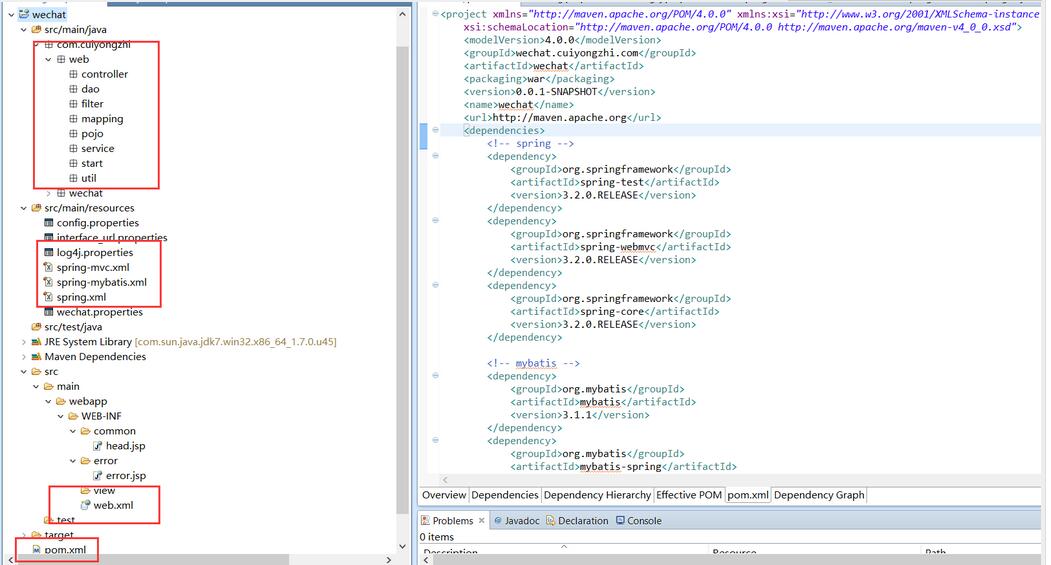Collapse the WEB-INF folder
The image size is (1051, 565).
point(60,416)
